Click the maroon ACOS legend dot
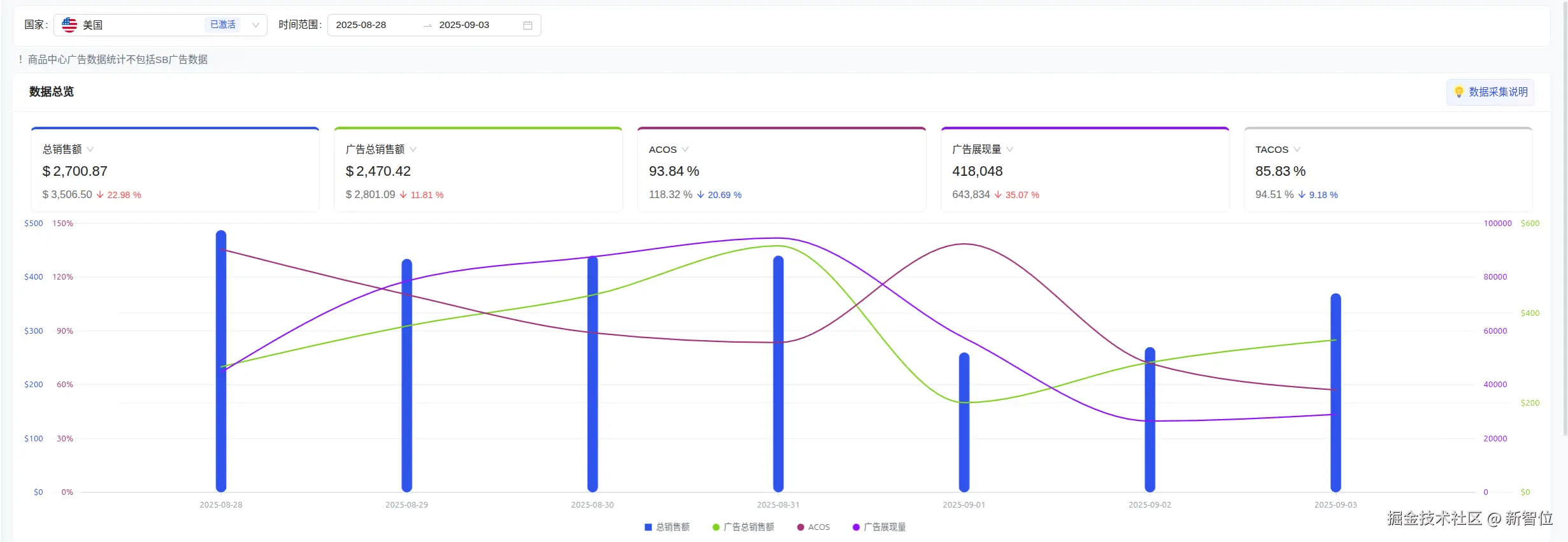The width and height of the screenshot is (1568, 542). [801, 527]
